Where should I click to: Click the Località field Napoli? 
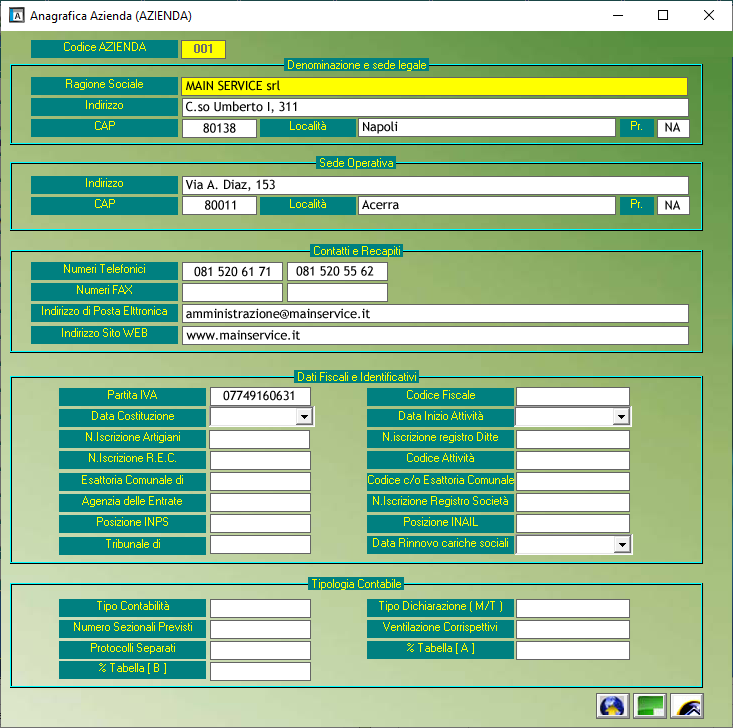tap(487, 127)
